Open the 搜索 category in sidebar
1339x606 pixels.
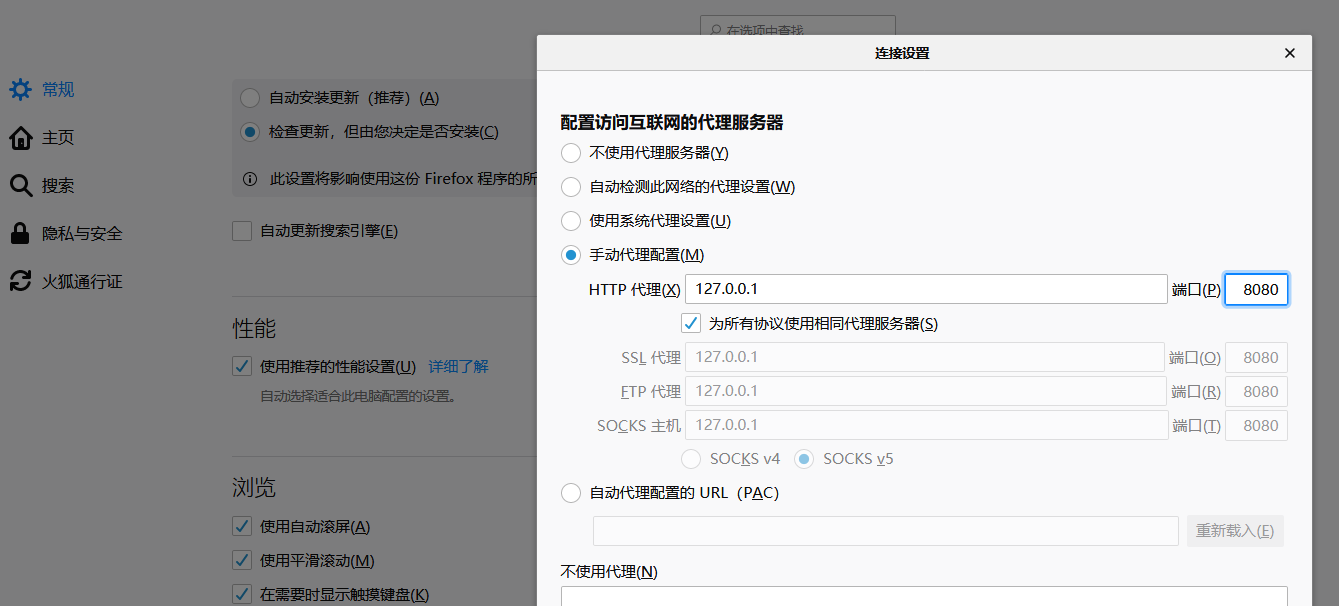coord(58,186)
